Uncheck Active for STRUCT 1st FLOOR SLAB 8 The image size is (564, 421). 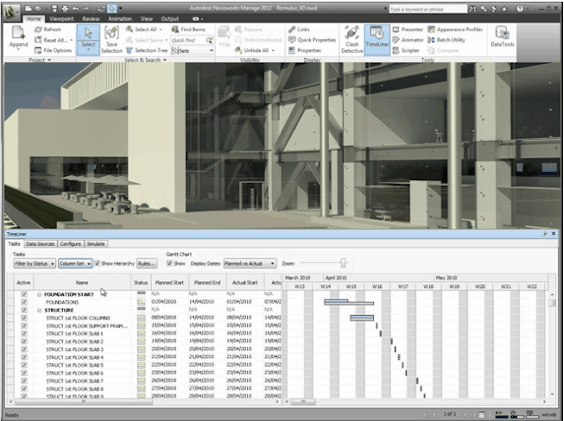coord(24,389)
